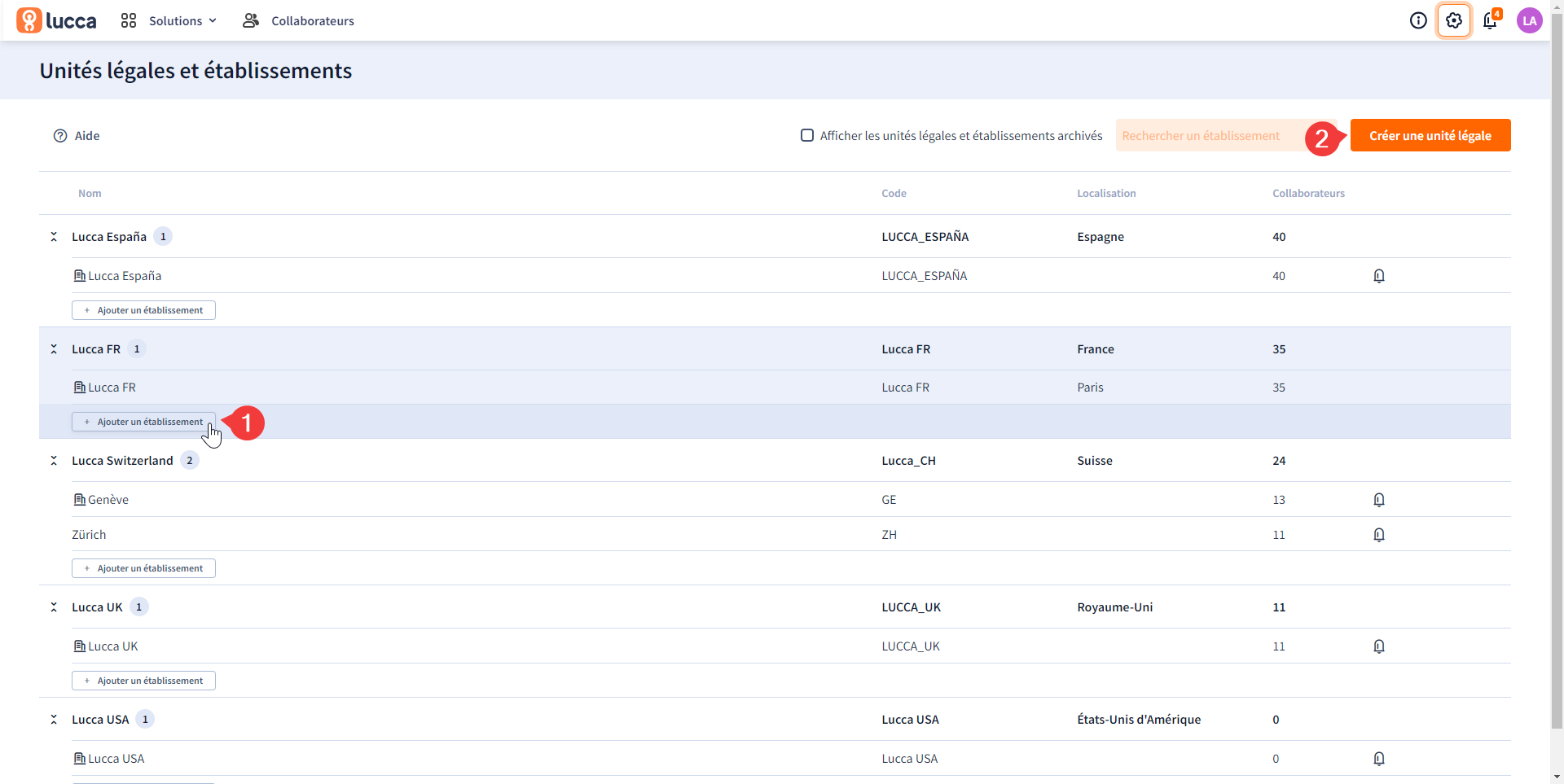Click bell icon in Lucca UK establishment row
The image size is (1564, 784).
(x=1379, y=646)
